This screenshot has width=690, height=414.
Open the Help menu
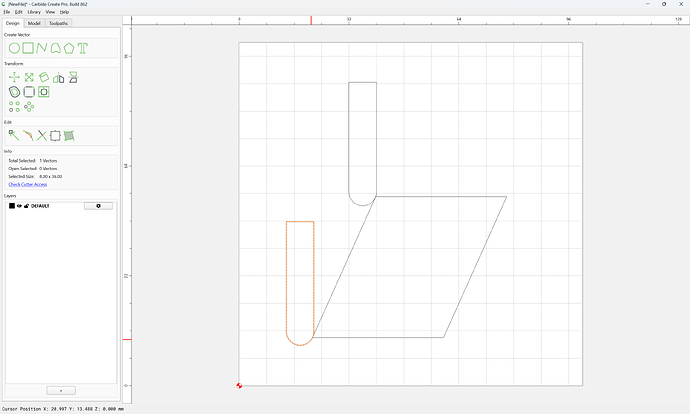point(64,12)
